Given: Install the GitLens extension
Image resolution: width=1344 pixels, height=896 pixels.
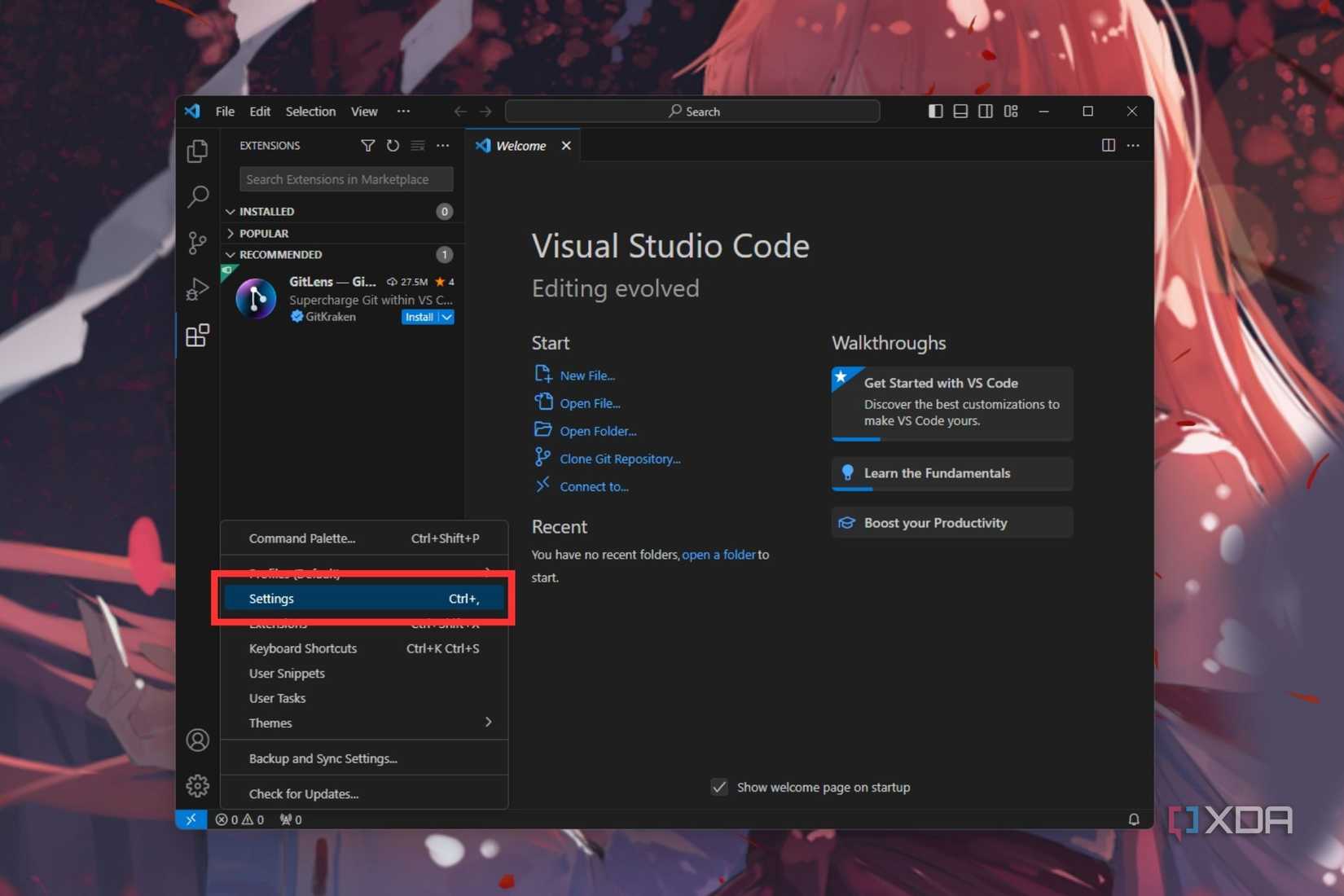Looking at the screenshot, I should 419,318.
